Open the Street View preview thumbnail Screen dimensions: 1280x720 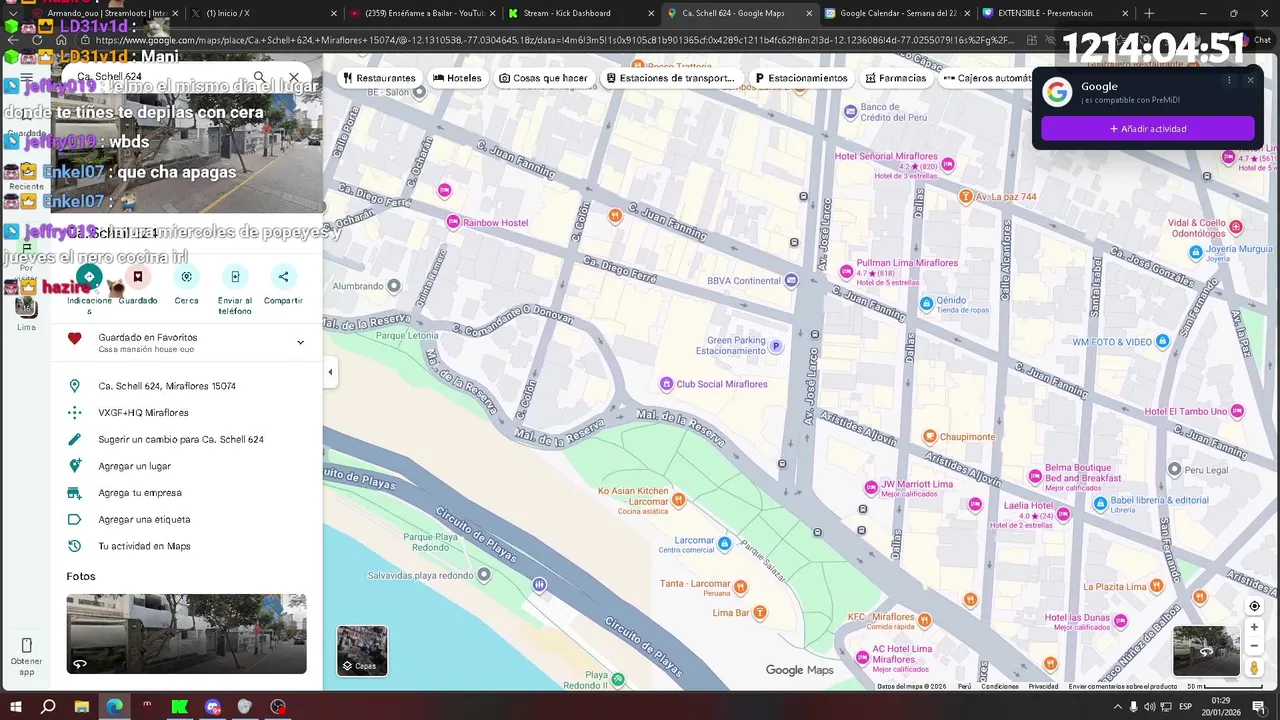pyautogui.click(x=1206, y=651)
